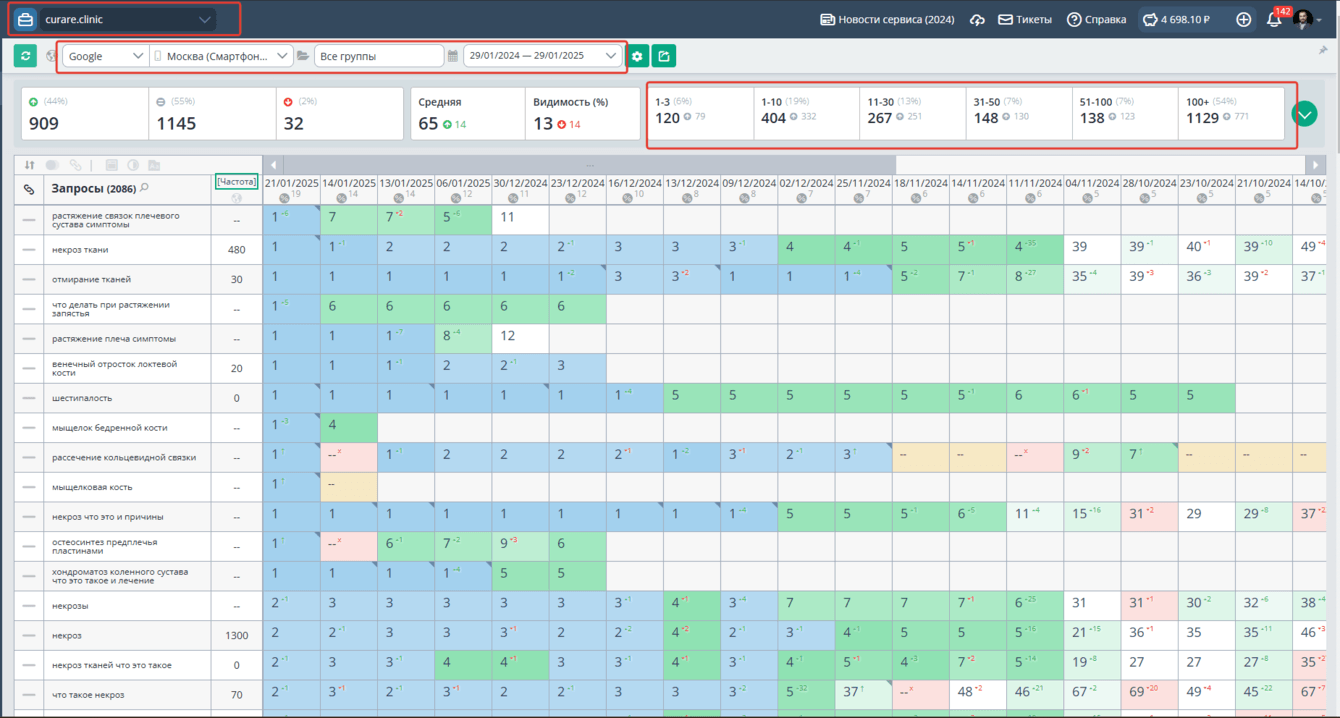
Task: Expand the stats panel with green chevron
Action: pos(1304,114)
